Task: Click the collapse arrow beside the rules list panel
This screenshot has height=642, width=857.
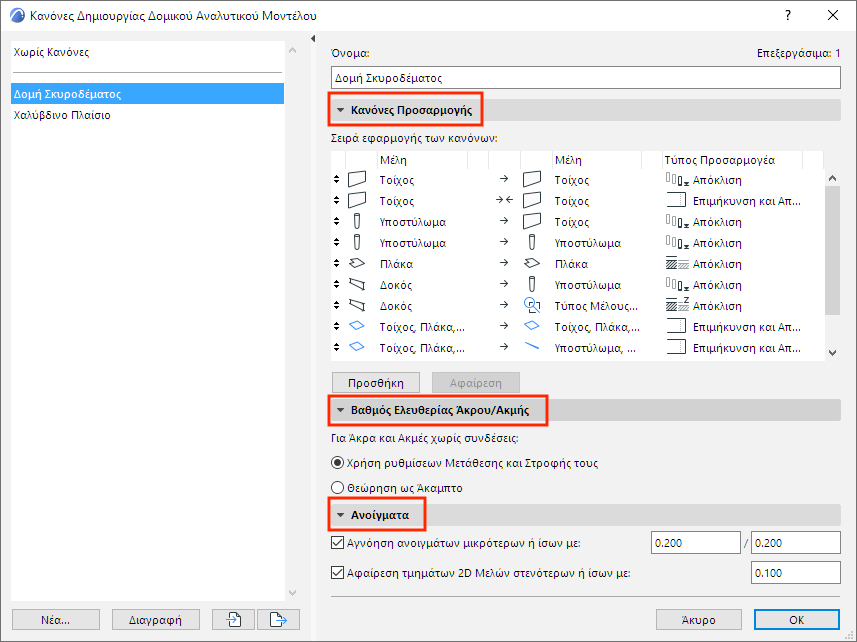Action: 313,40
